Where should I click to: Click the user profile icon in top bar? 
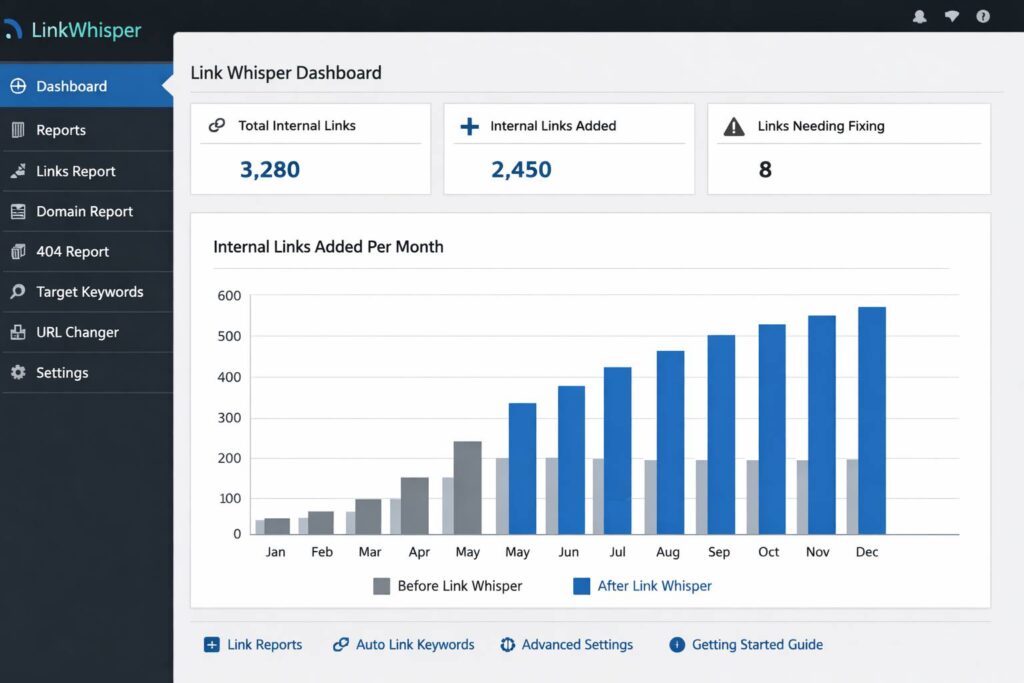coord(919,16)
